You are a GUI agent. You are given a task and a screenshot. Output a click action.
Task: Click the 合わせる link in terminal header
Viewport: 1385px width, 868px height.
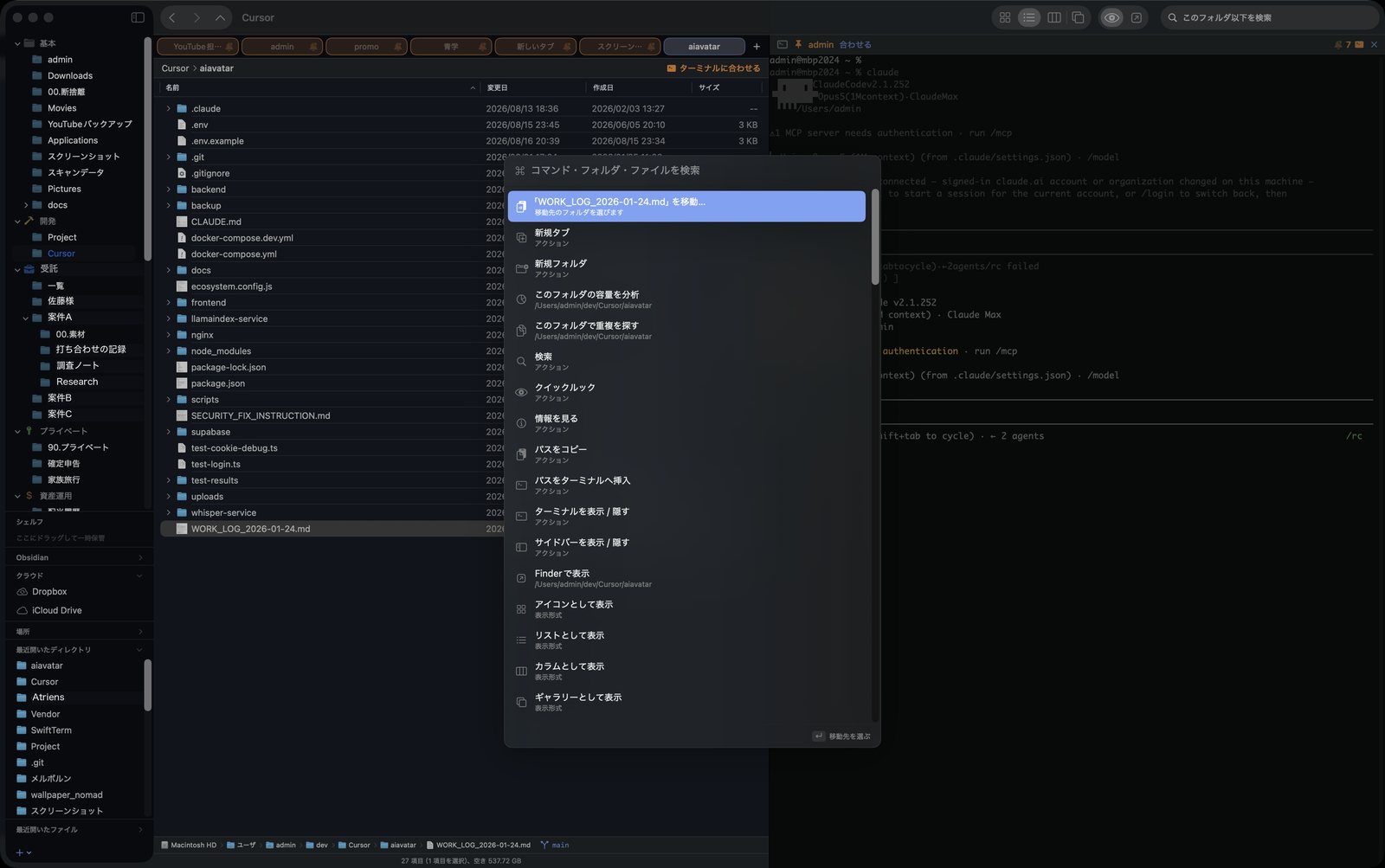point(855,45)
